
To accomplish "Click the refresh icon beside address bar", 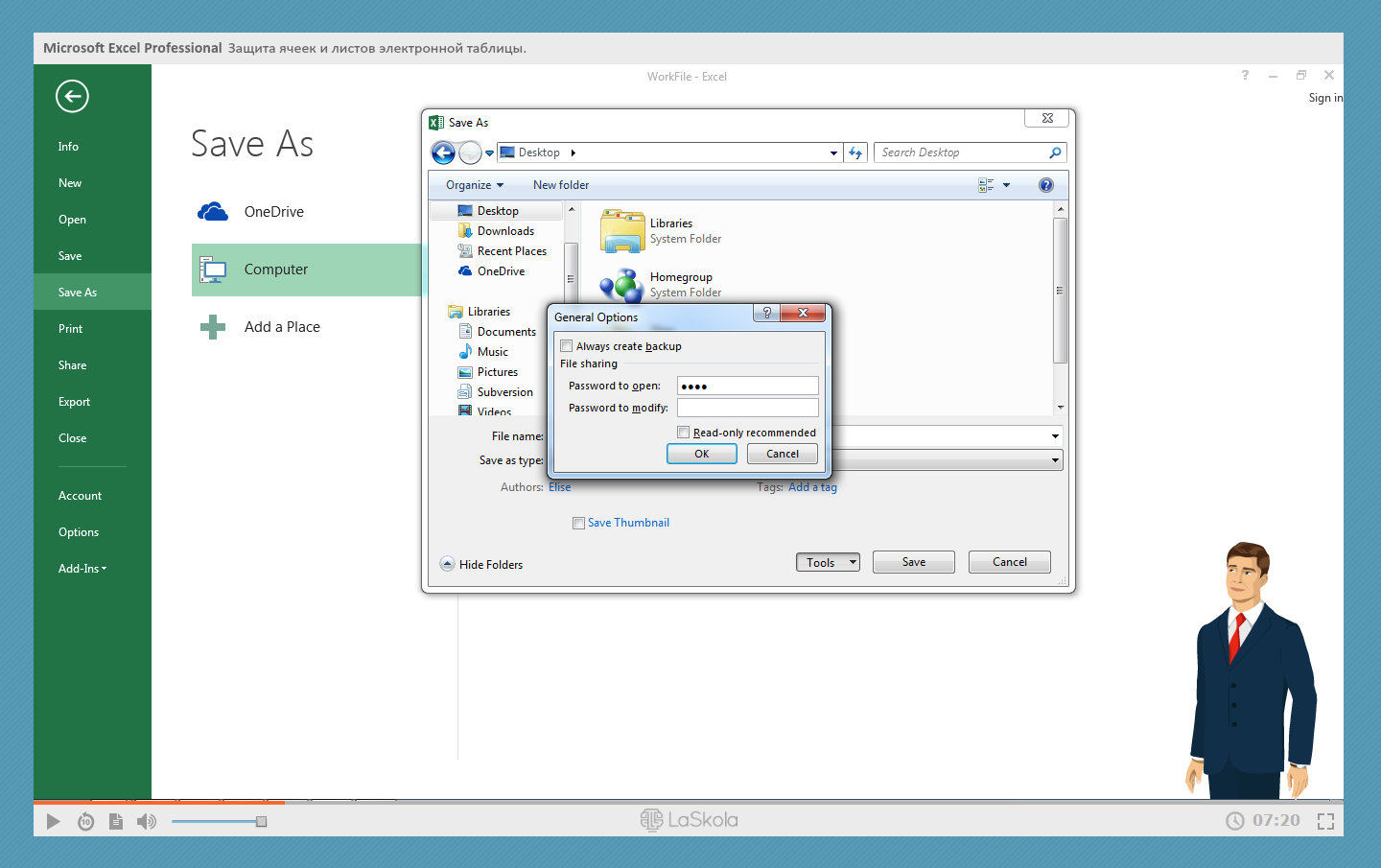I will point(855,152).
